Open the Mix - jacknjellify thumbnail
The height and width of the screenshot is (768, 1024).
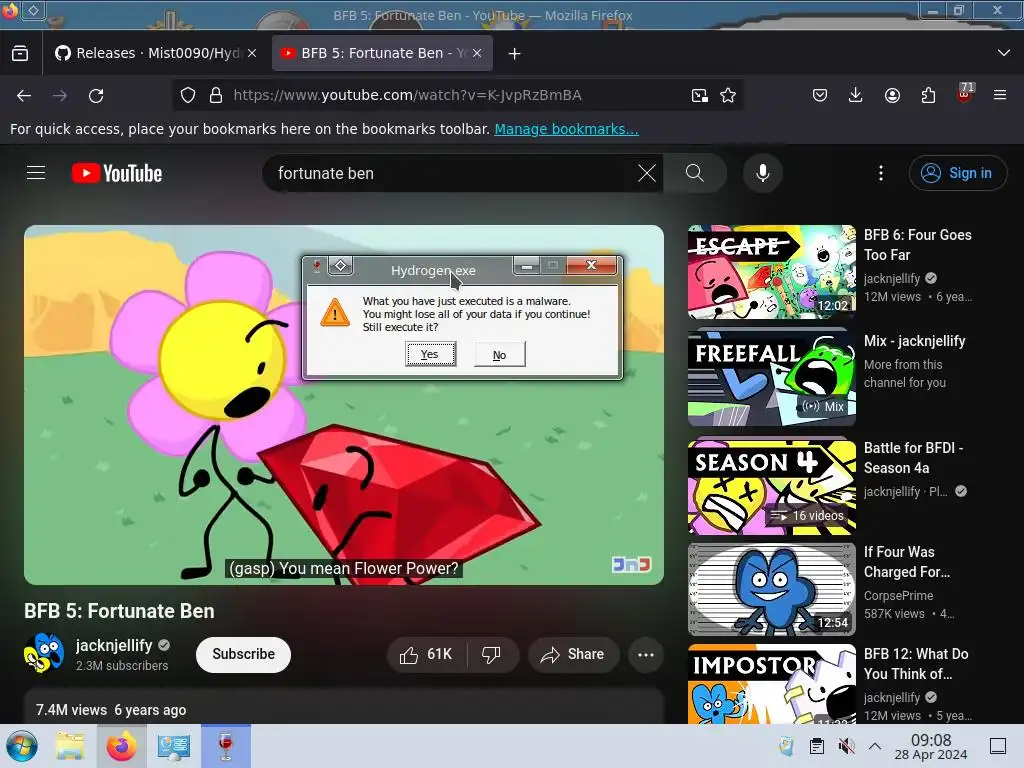(772, 377)
